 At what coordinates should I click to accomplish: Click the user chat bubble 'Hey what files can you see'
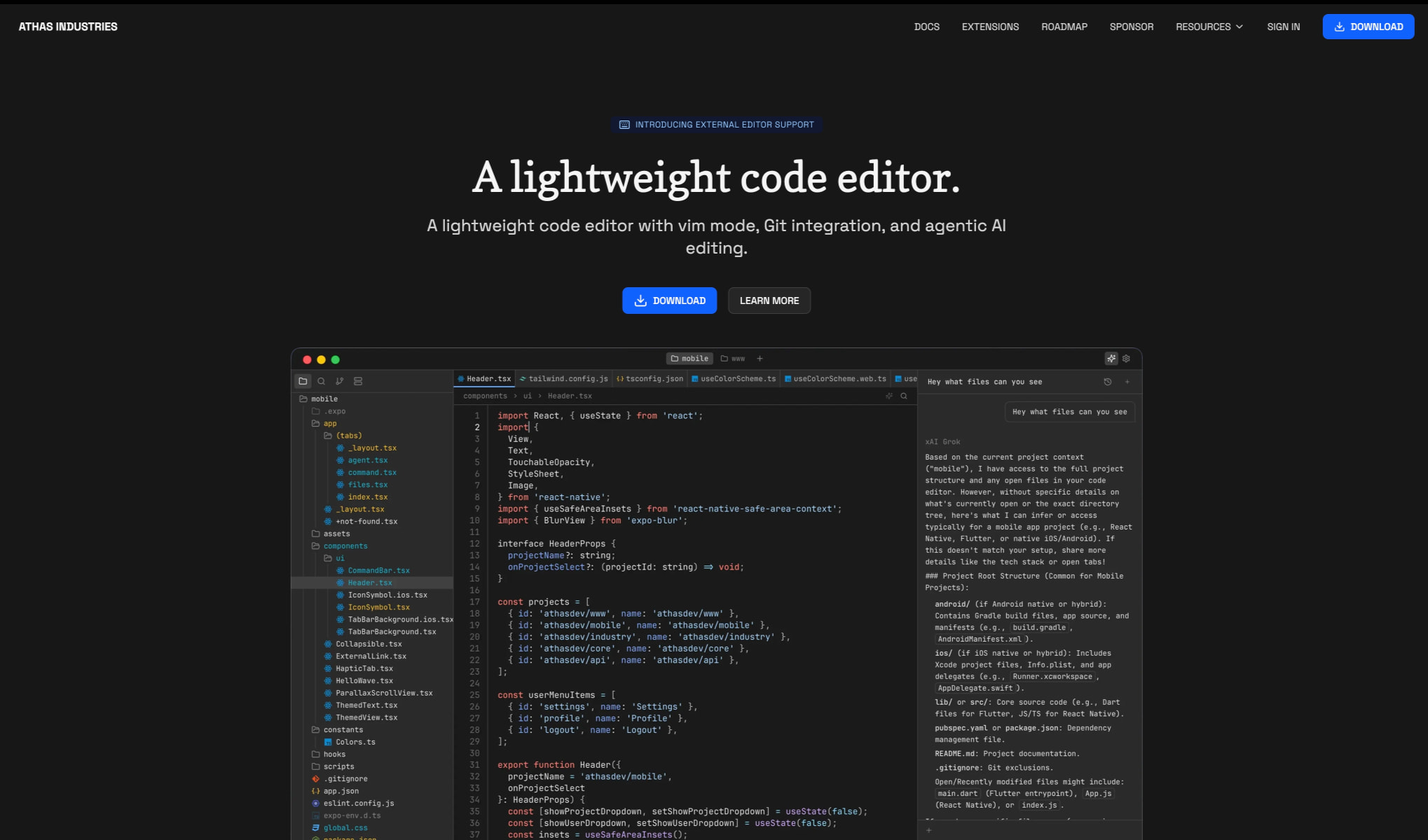click(x=1069, y=412)
